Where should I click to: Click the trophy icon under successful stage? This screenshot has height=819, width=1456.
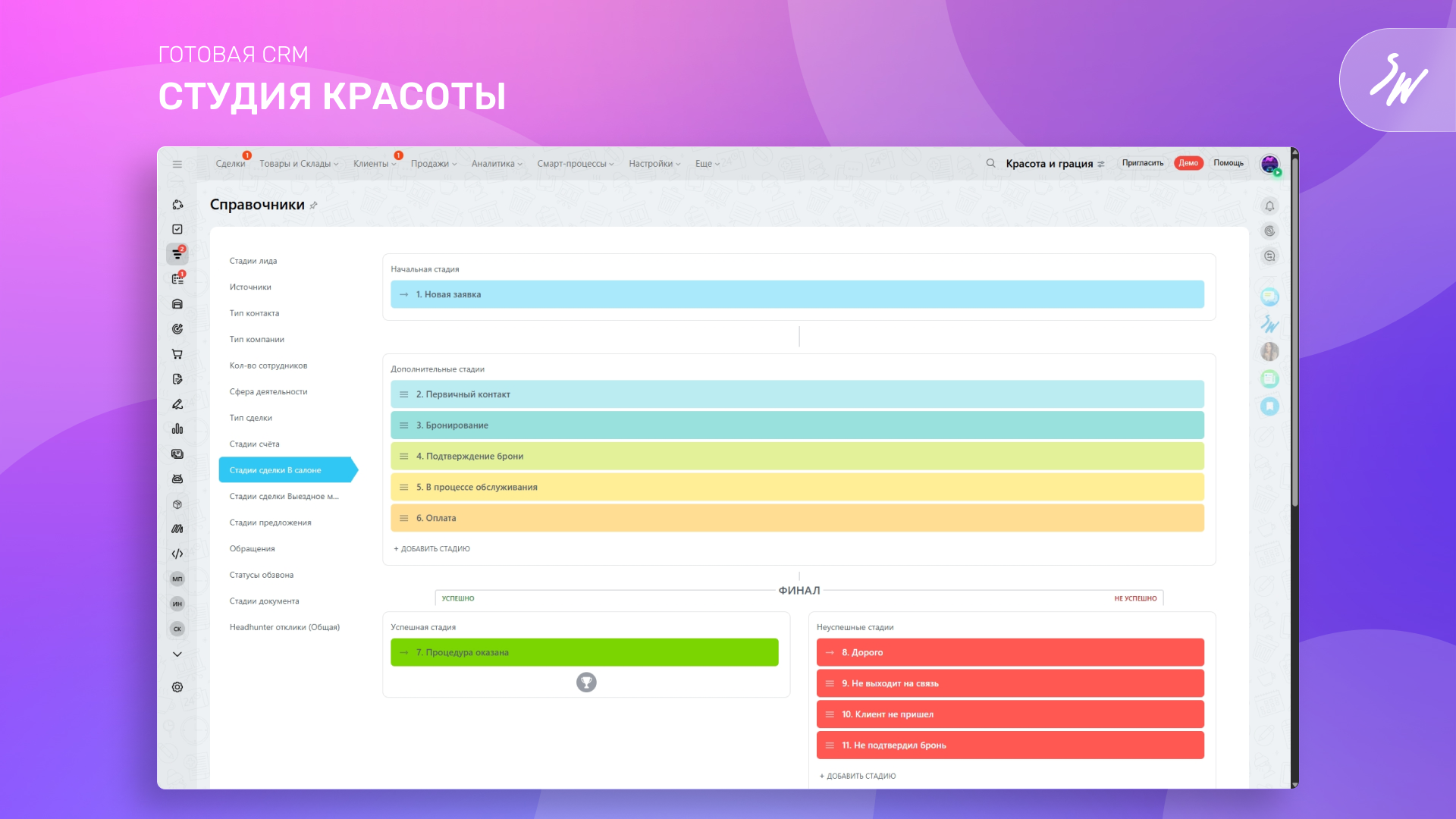pyautogui.click(x=586, y=682)
